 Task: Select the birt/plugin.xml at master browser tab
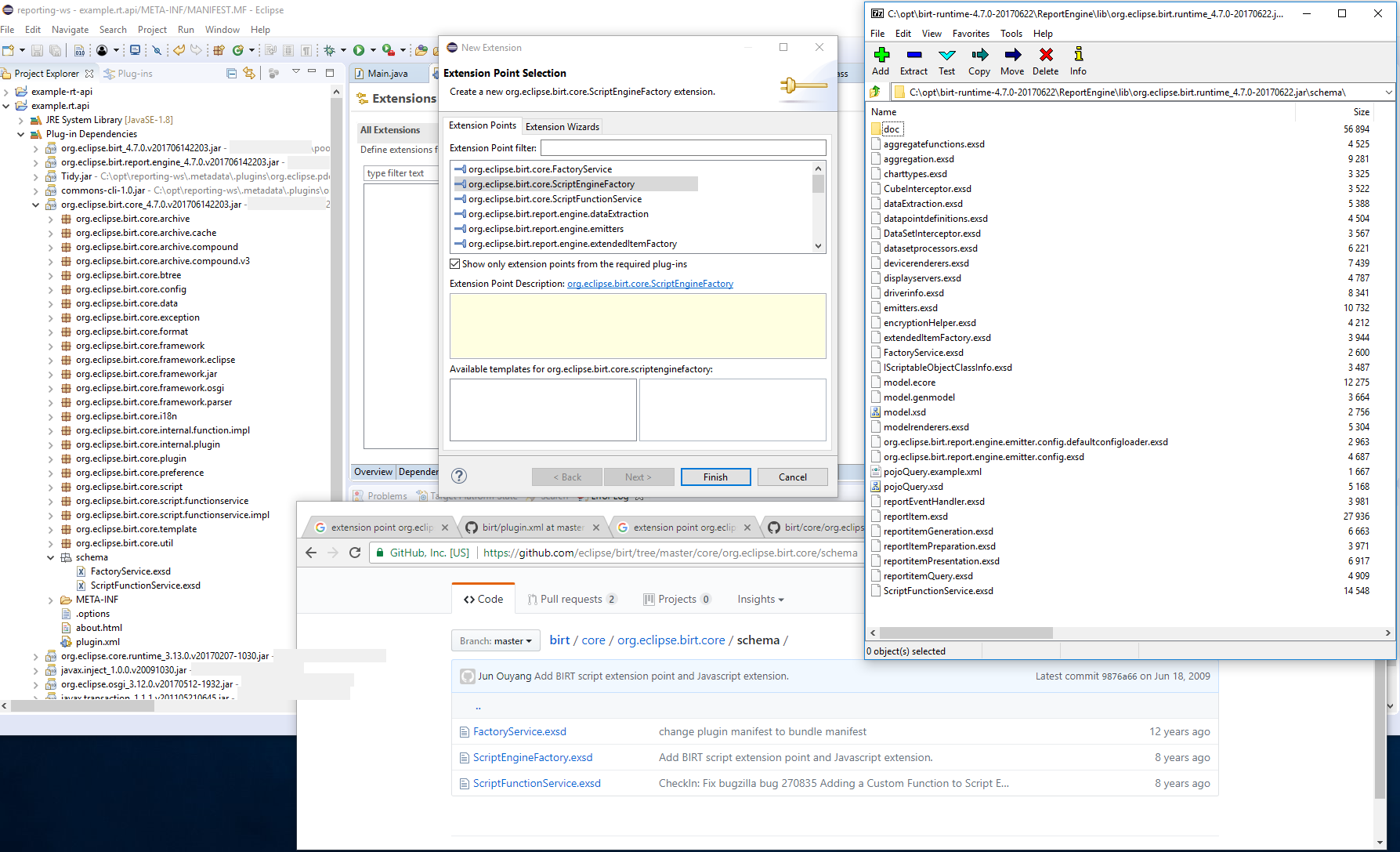pos(533,528)
